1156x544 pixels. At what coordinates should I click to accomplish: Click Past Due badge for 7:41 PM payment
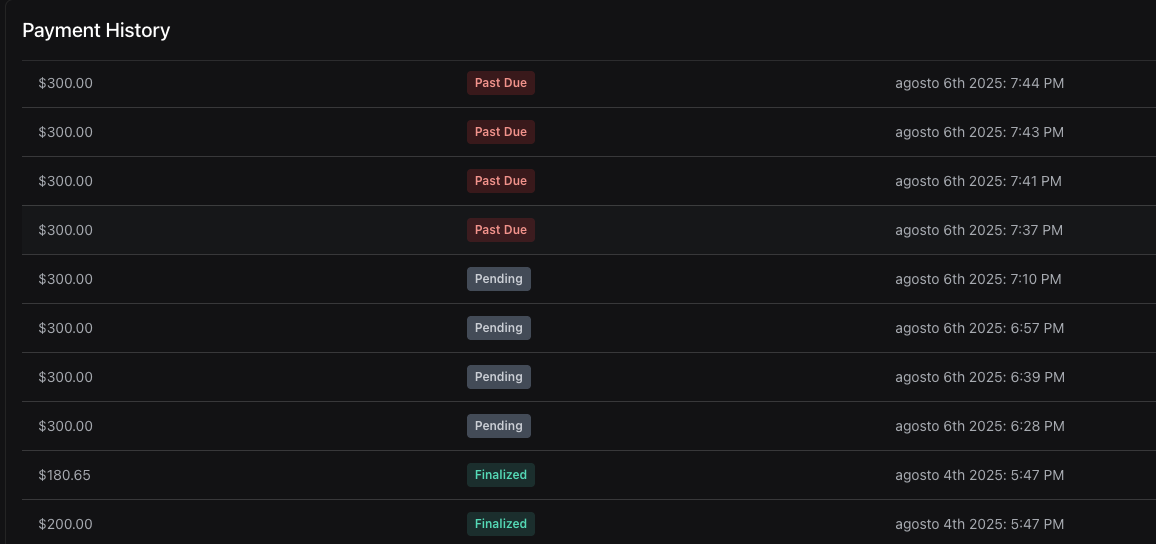point(500,181)
